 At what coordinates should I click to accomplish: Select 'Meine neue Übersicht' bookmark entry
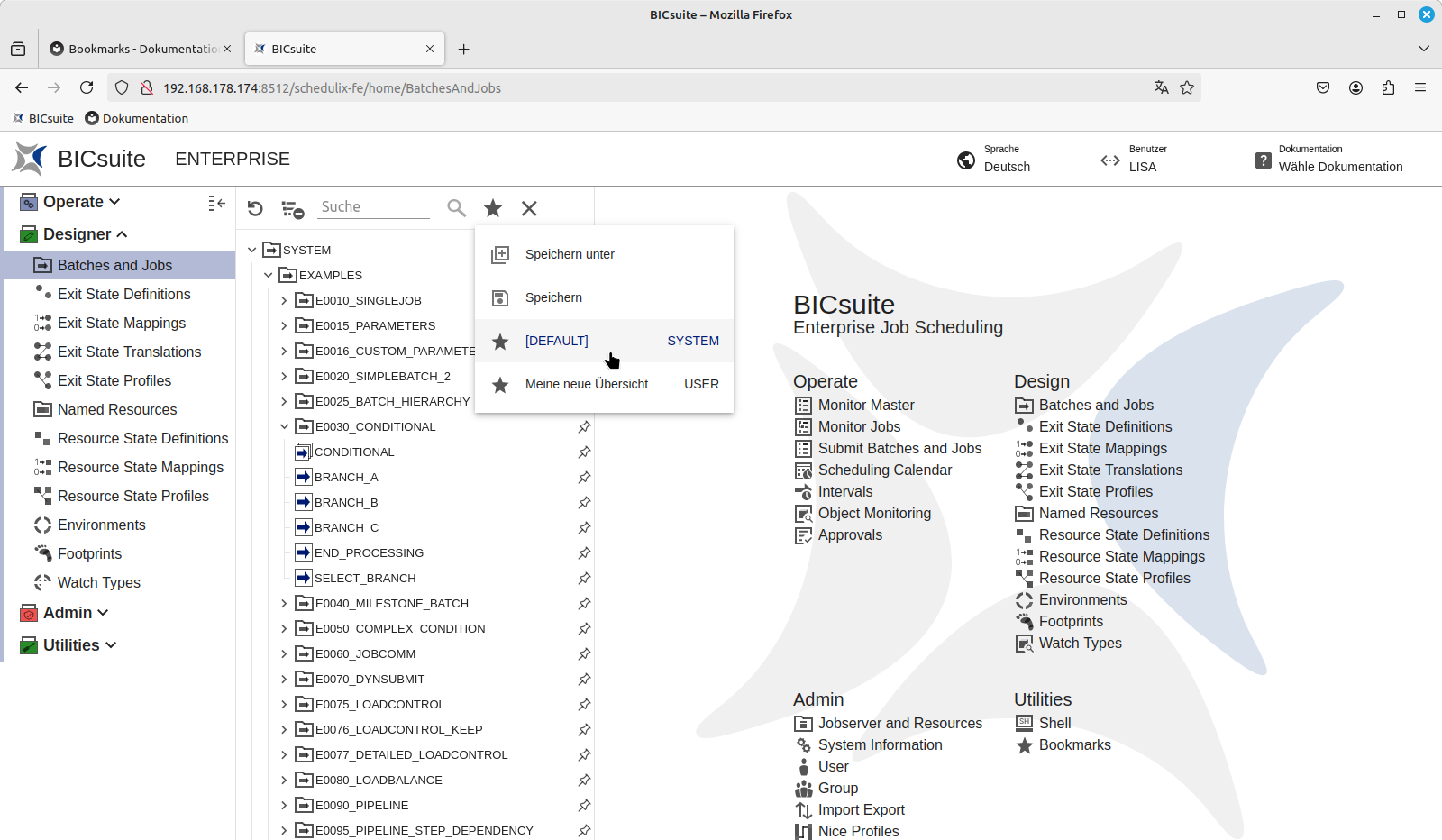pyautogui.click(x=586, y=384)
